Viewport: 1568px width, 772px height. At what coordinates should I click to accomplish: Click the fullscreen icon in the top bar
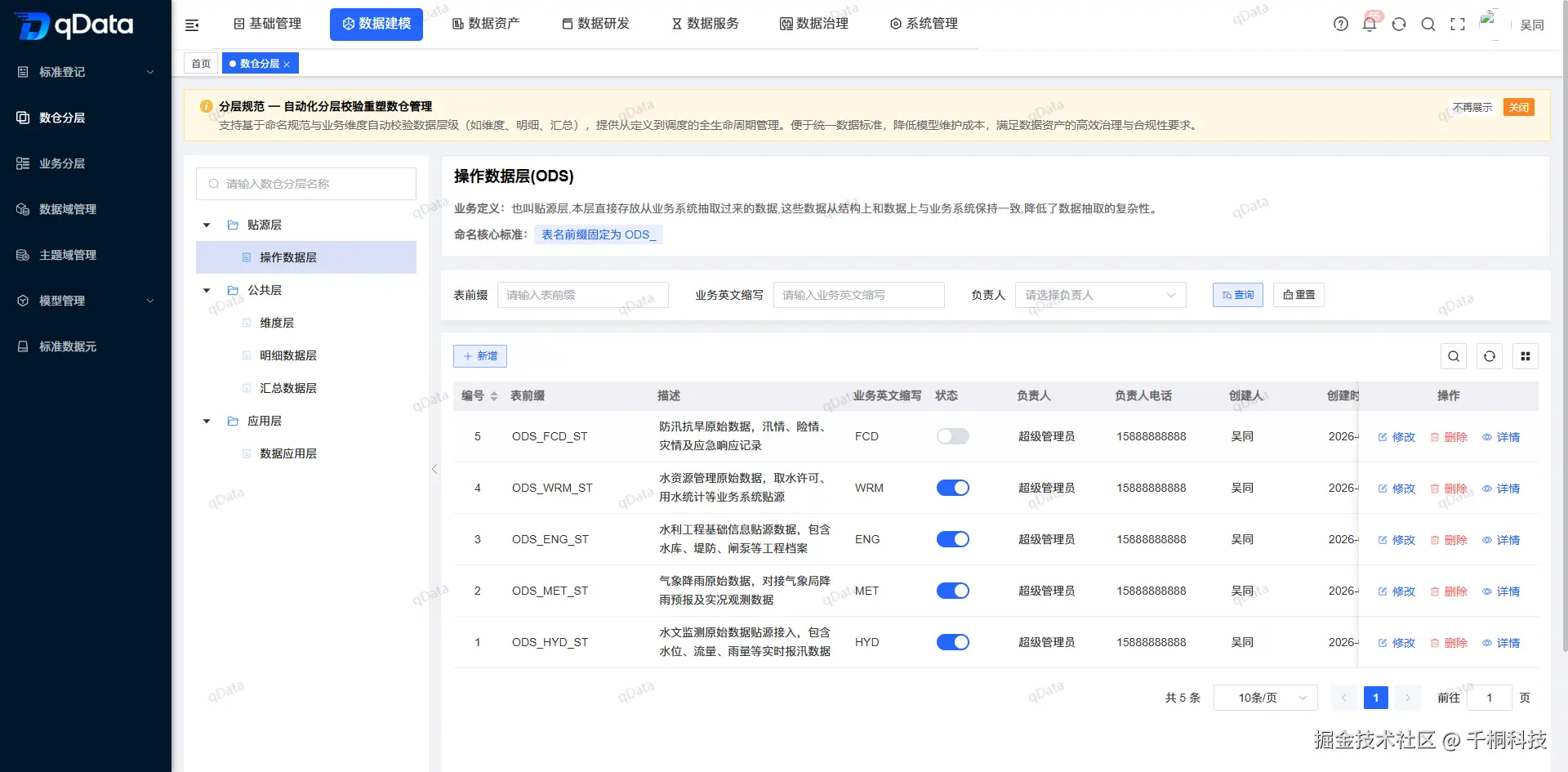click(1459, 25)
